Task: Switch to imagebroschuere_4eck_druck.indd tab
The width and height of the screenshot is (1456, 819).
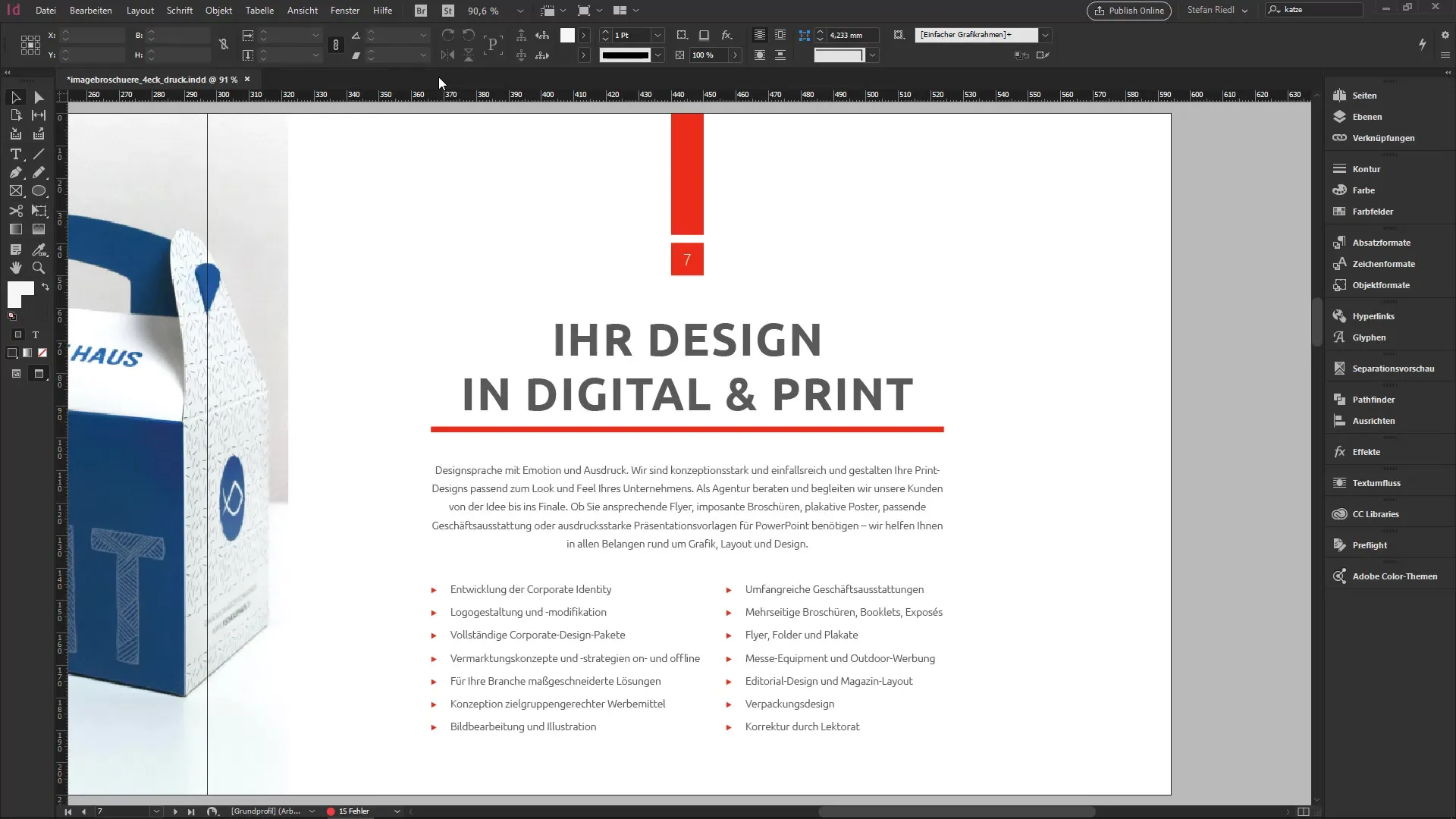Action: (152, 79)
